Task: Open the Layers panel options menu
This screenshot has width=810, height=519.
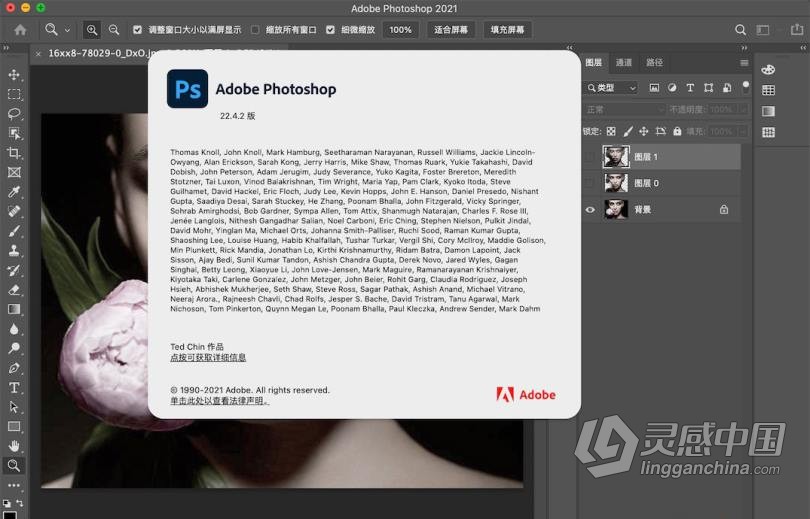Action: point(744,62)
